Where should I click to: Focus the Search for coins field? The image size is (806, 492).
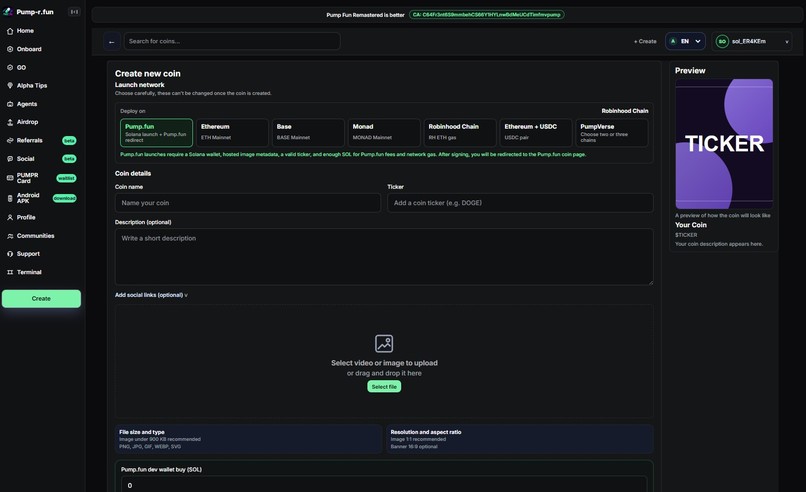[x=232, y=41]
